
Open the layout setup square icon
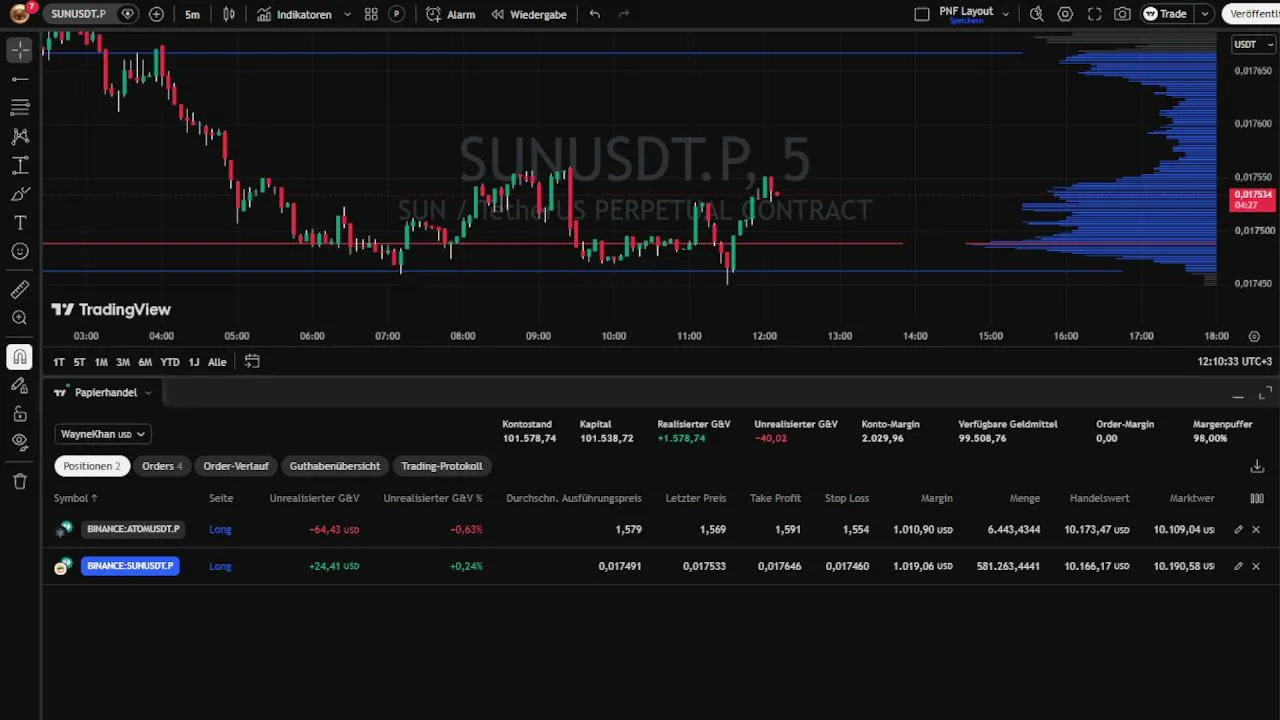click(922, 14)
